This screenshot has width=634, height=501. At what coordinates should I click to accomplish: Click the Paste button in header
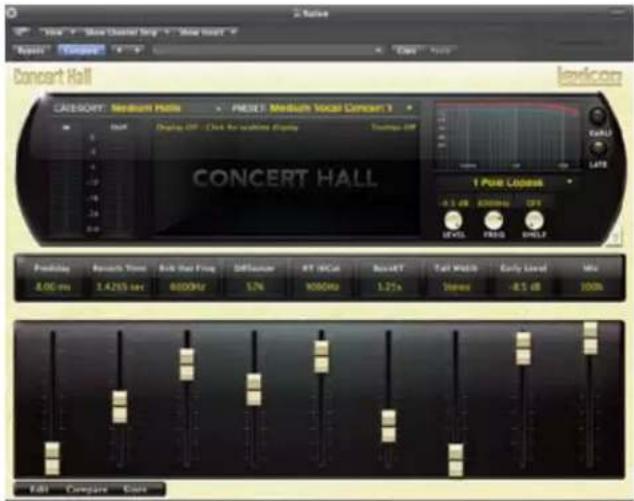pyautogui.click(x=441, y=51)
